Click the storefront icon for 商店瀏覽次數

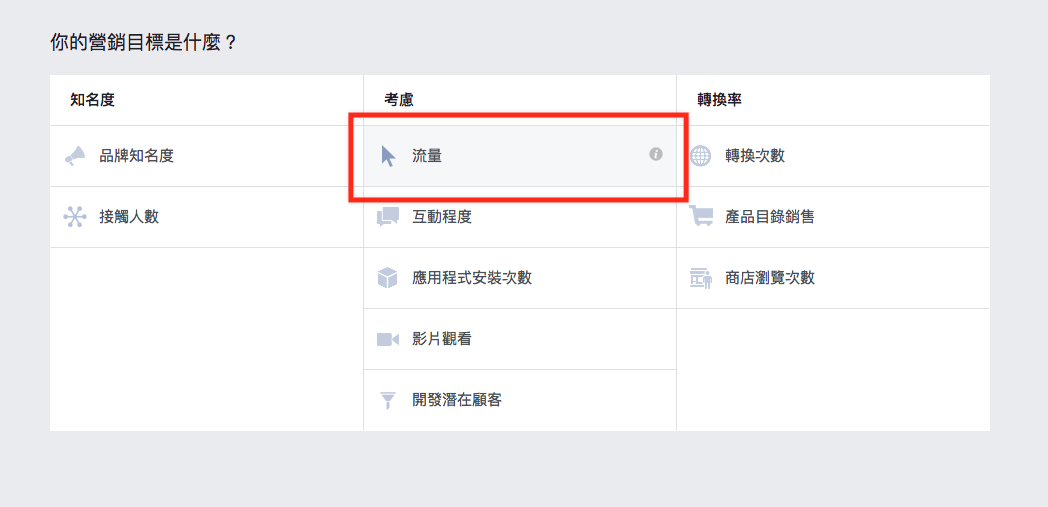pyautogui.click(x=700, y=278)
